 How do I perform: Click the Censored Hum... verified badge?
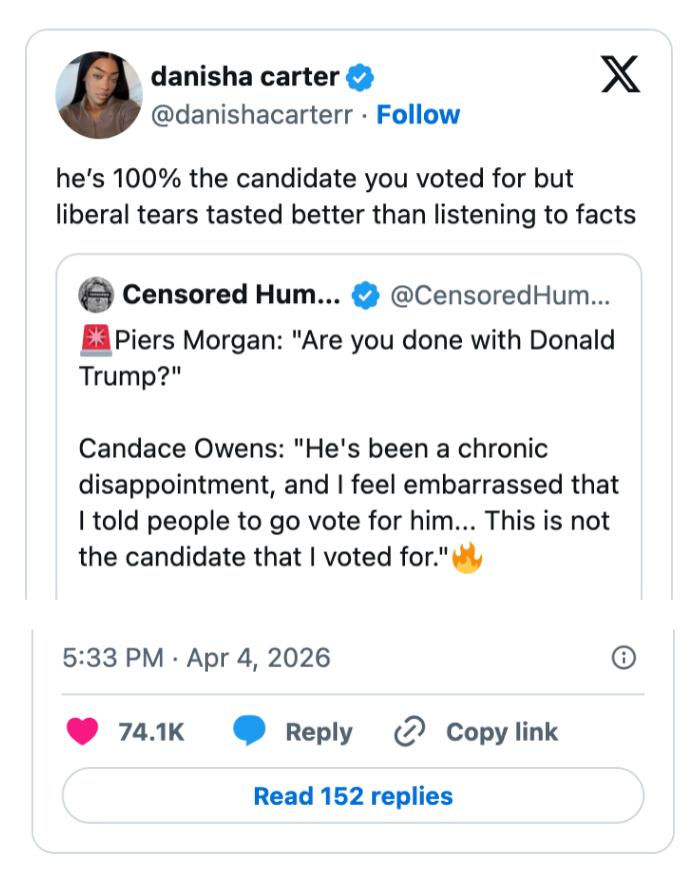367,295
